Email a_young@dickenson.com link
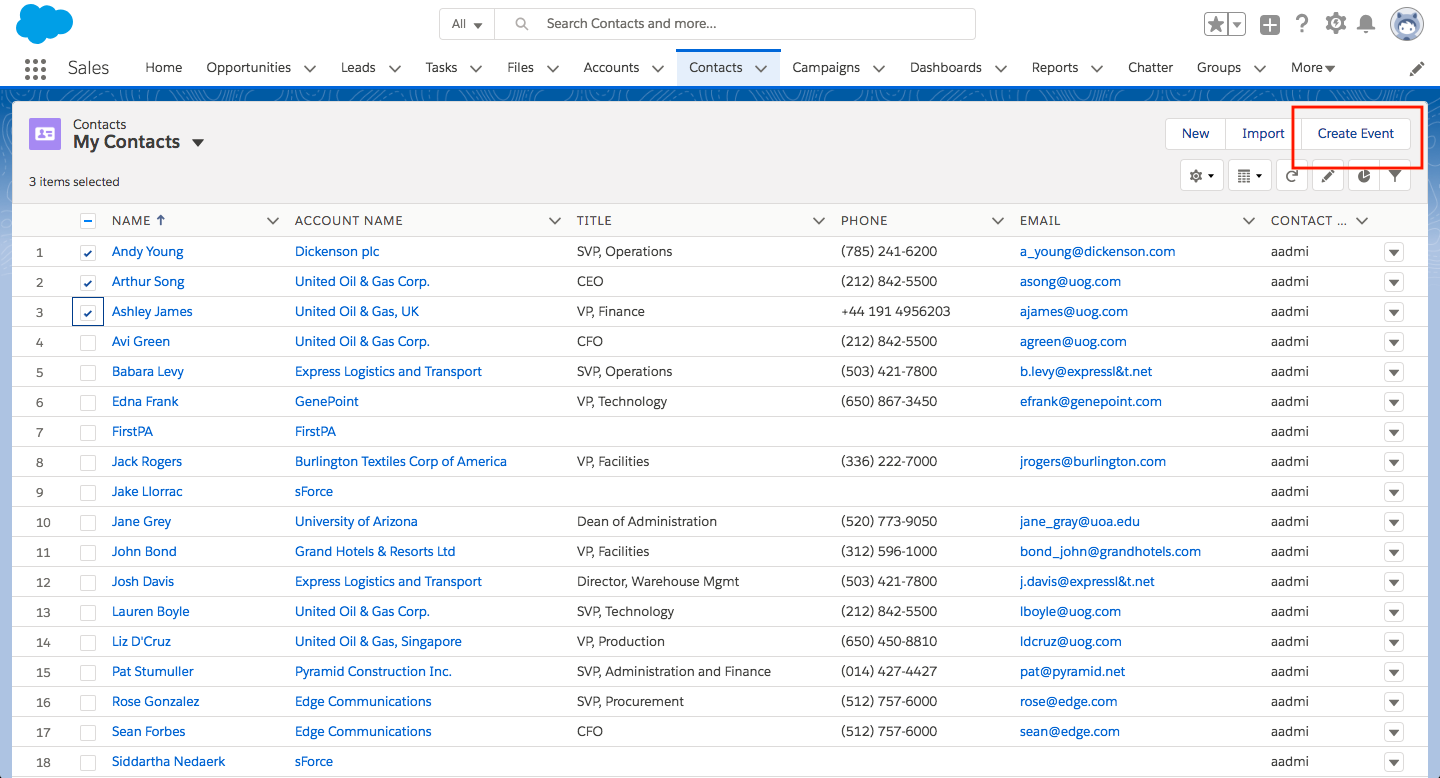 1098,252
